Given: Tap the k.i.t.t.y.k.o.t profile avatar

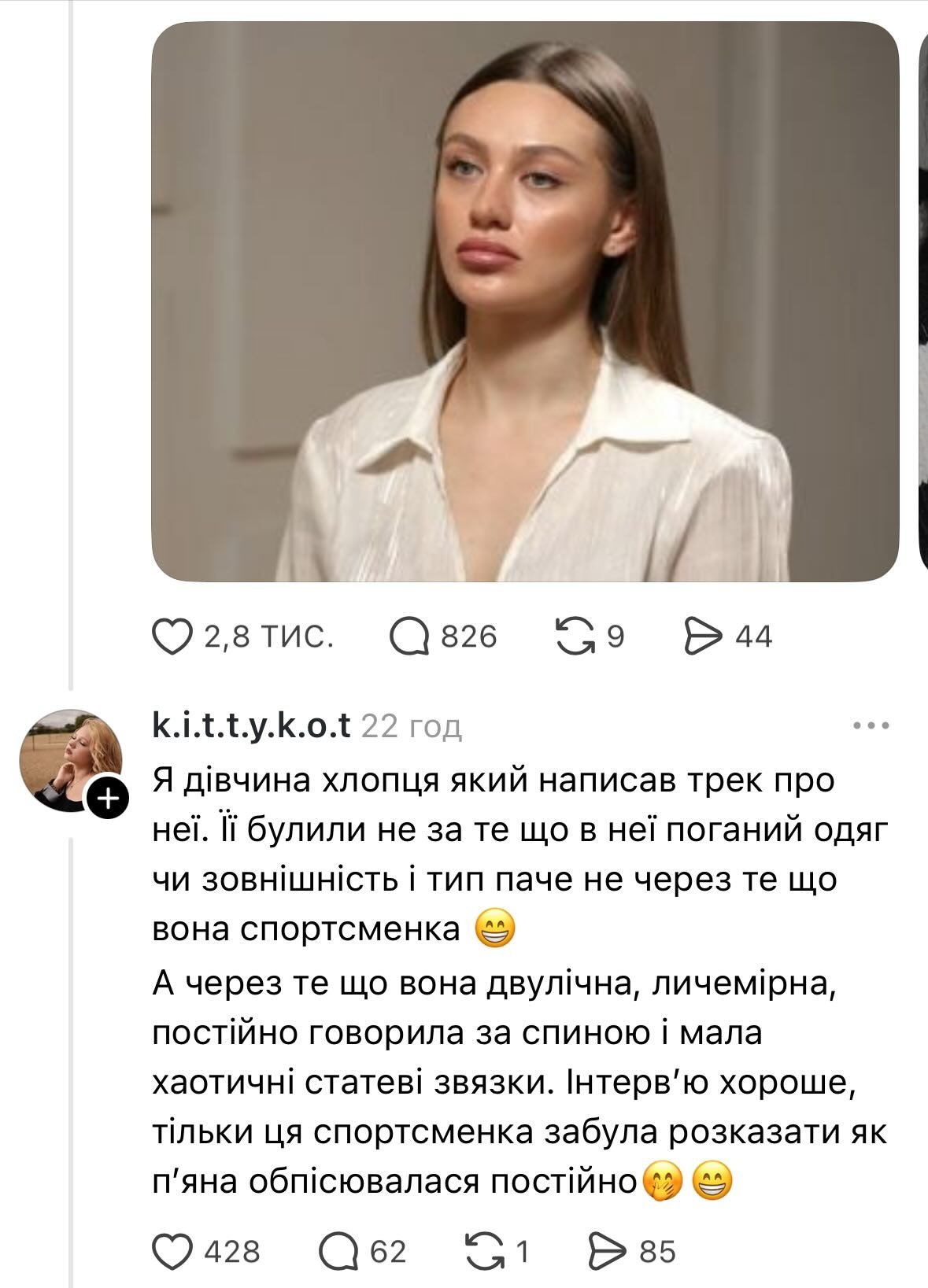Looking at the screenshot, I should (x=69, y=758).
